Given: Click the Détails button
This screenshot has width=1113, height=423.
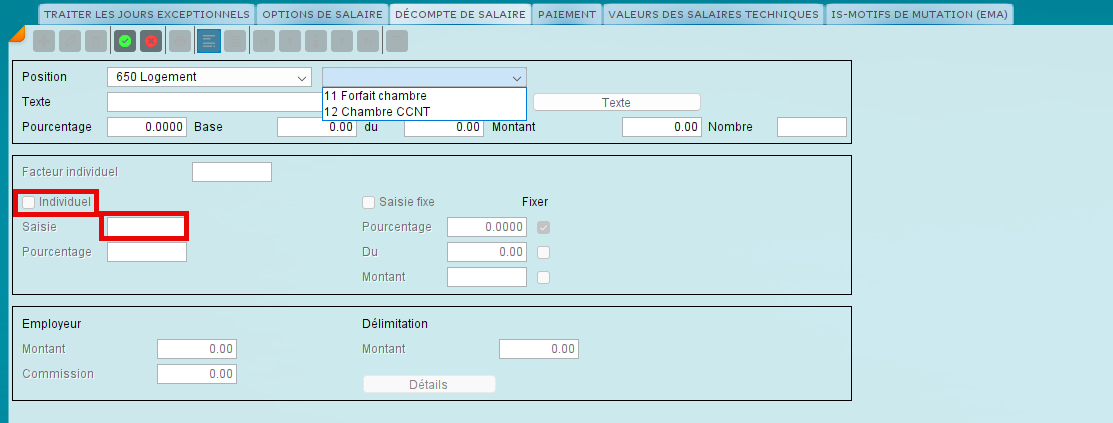Looking at the screenshot, I should point(429,384).
